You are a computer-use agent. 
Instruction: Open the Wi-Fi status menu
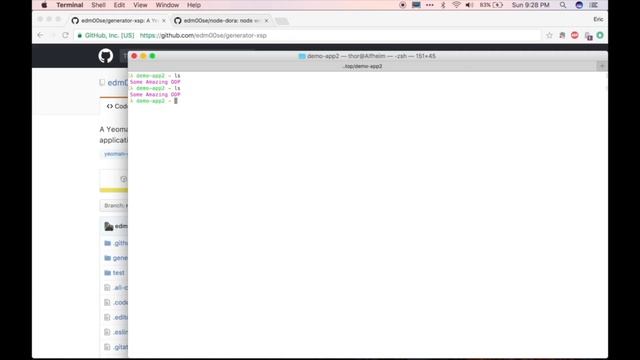coord(456,5)
